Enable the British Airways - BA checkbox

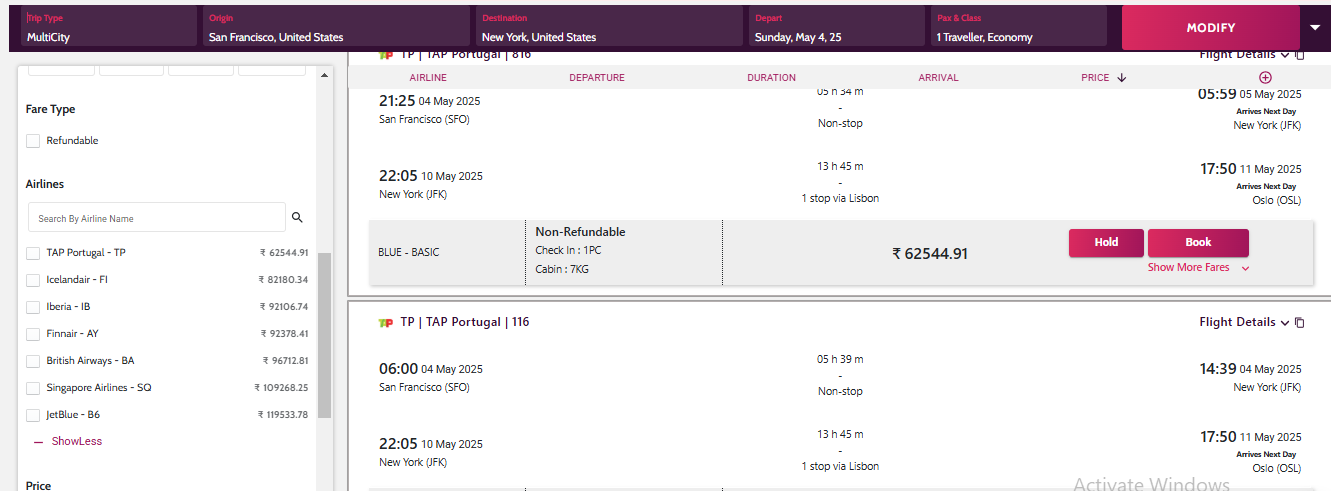pyautogui.click(x=33, y=361)
